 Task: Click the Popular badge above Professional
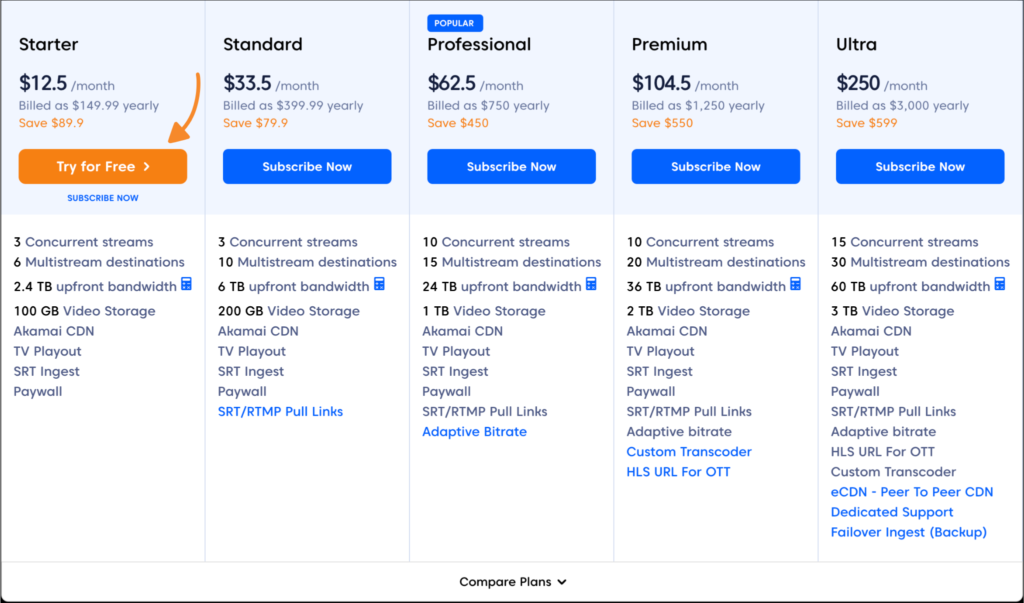(456, 22)
